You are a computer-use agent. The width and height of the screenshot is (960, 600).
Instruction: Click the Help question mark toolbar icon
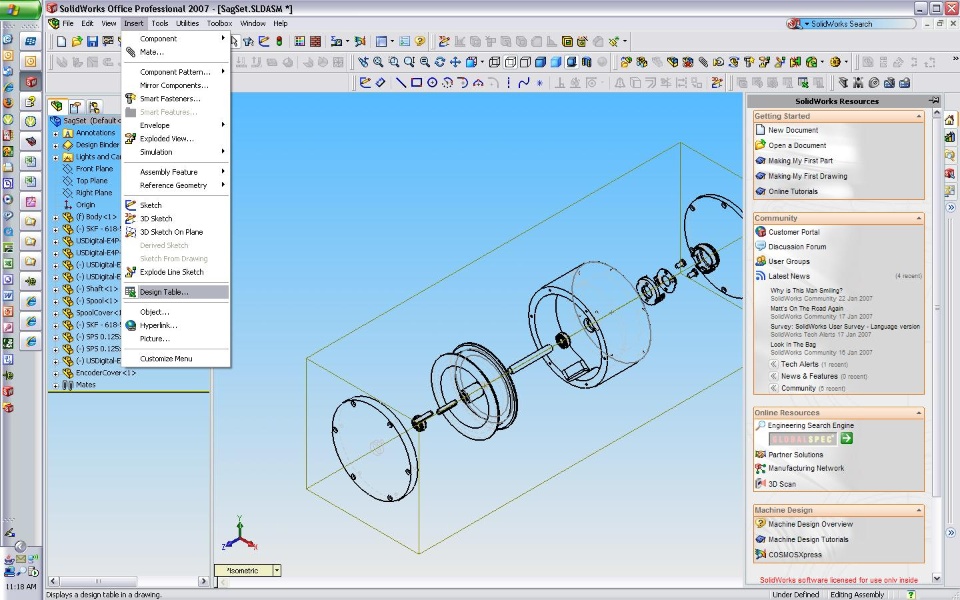click(420, 41)
